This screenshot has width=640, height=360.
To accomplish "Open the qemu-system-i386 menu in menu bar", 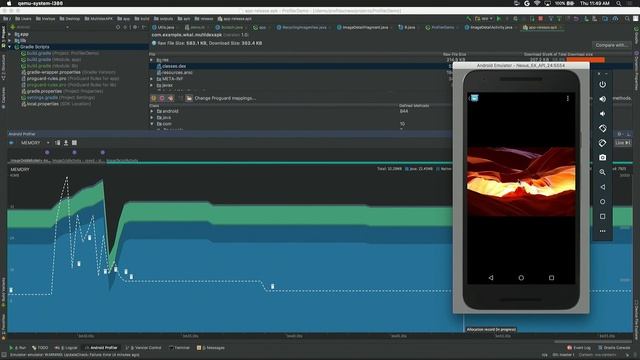I will 40,3.
